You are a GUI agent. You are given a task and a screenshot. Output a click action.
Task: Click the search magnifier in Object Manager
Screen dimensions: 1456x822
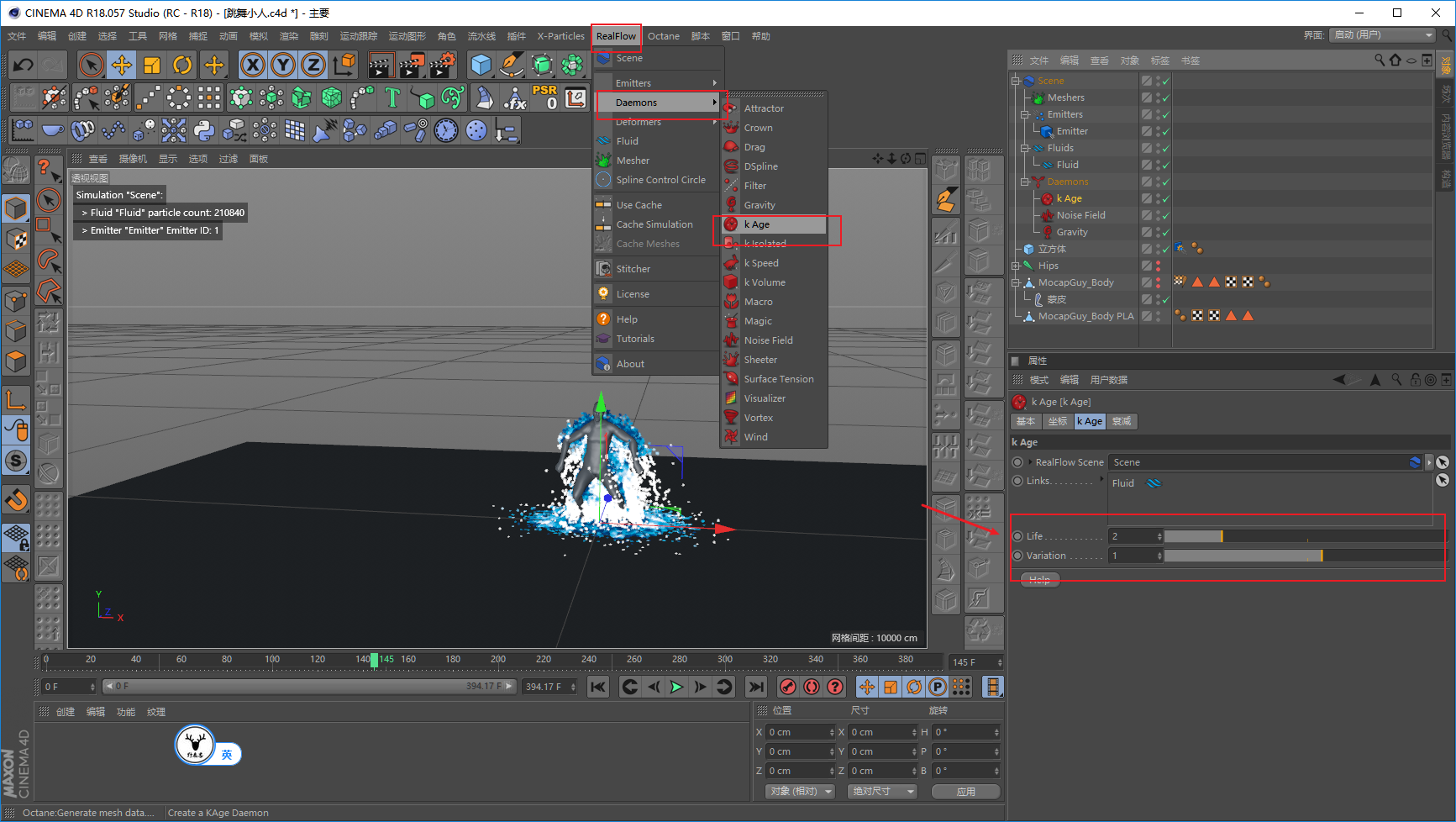click(x=1380, y=61)
